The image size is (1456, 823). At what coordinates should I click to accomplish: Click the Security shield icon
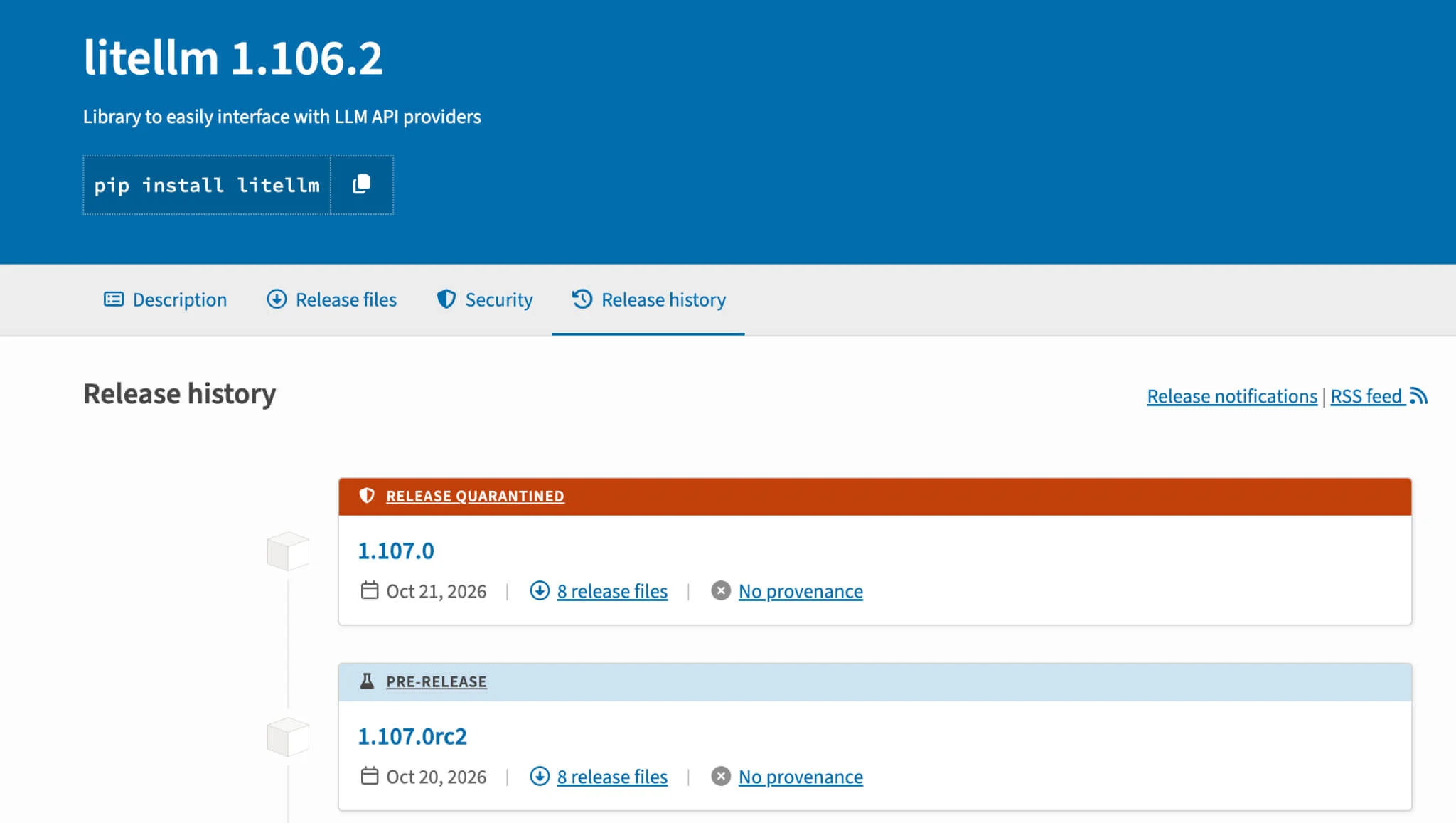[446, 299]
